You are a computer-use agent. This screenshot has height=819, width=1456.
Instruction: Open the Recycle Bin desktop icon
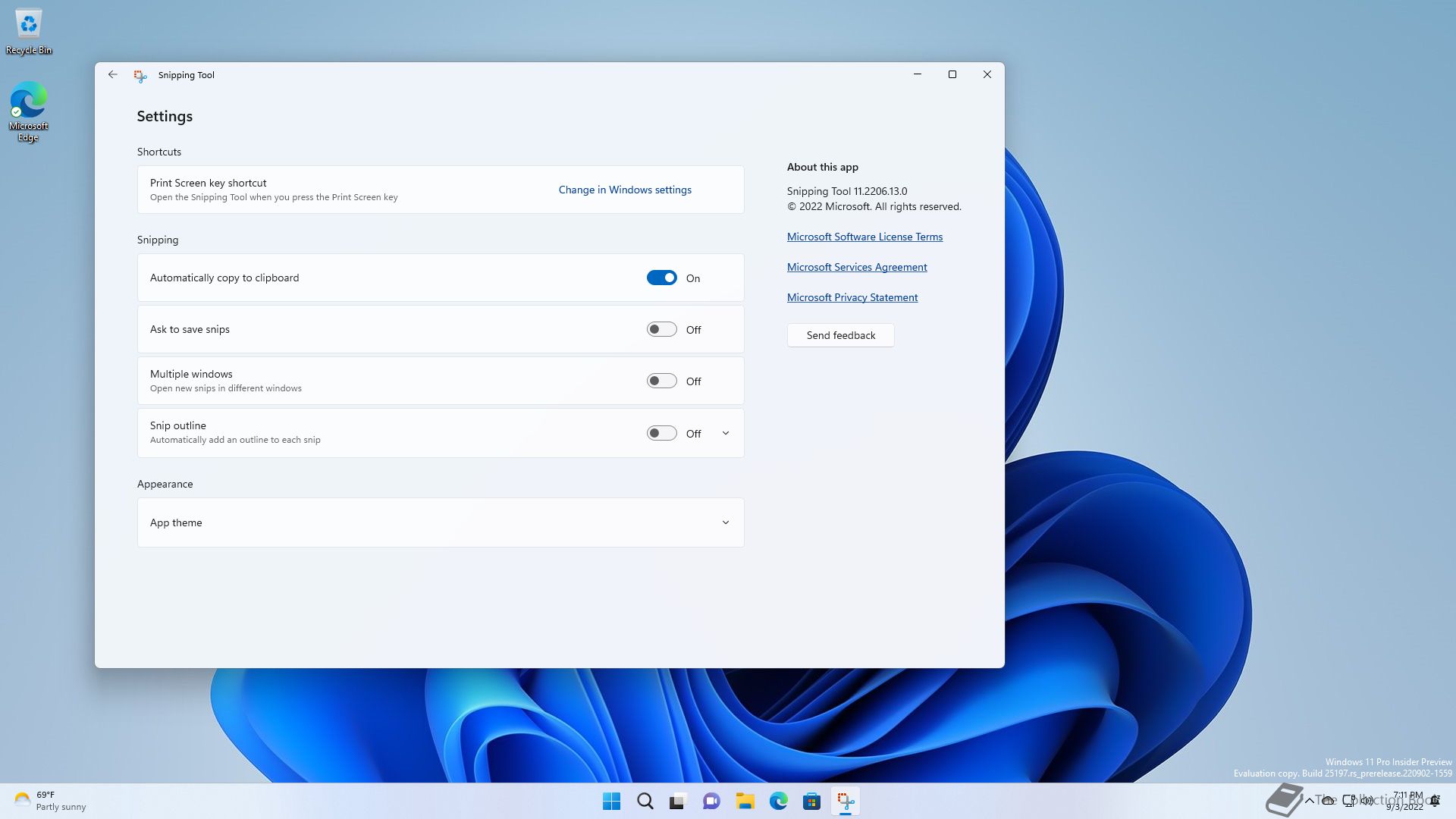pos(29,32)
